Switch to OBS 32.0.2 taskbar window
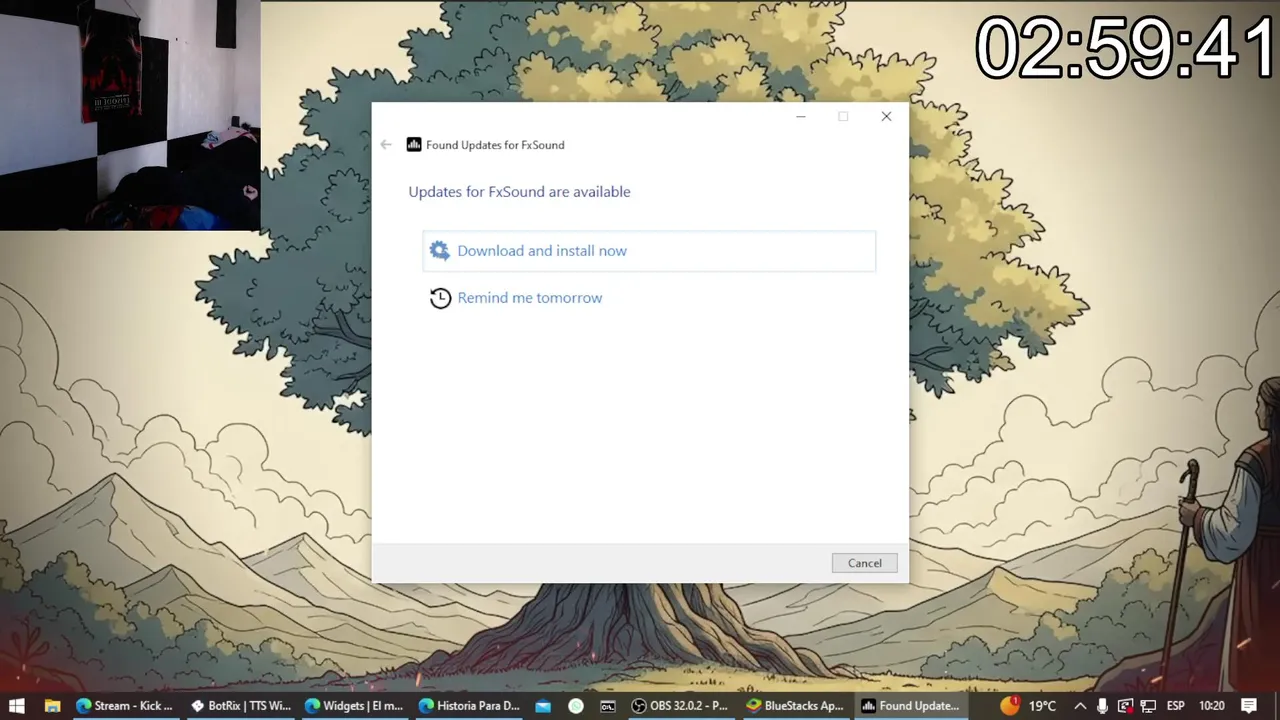The image size is (1280, 720). (681, 706)
